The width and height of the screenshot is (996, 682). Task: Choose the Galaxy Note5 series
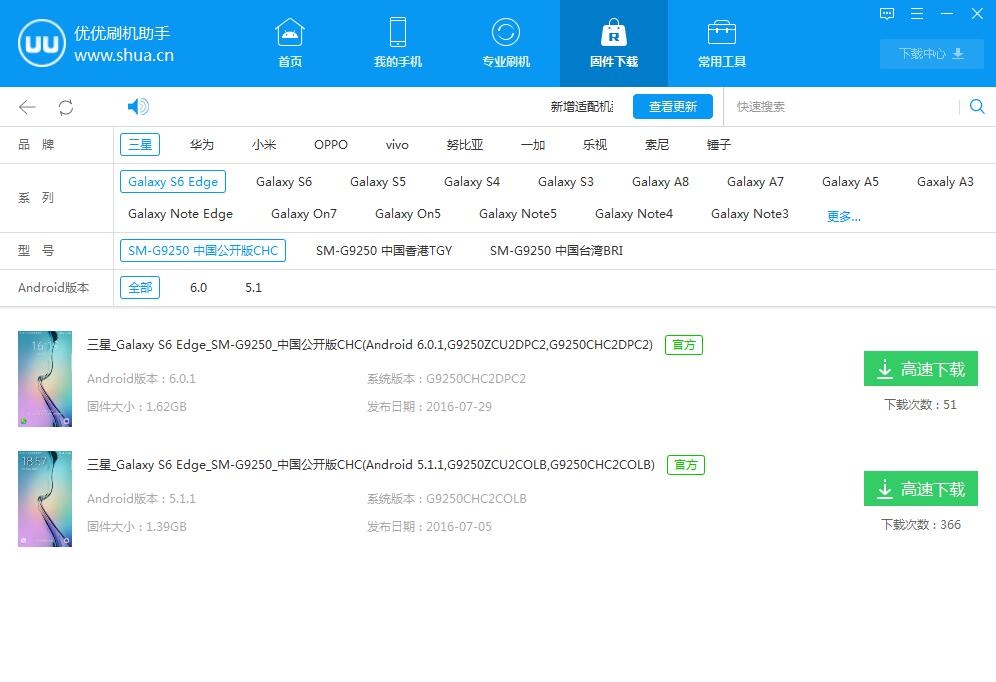518,214
